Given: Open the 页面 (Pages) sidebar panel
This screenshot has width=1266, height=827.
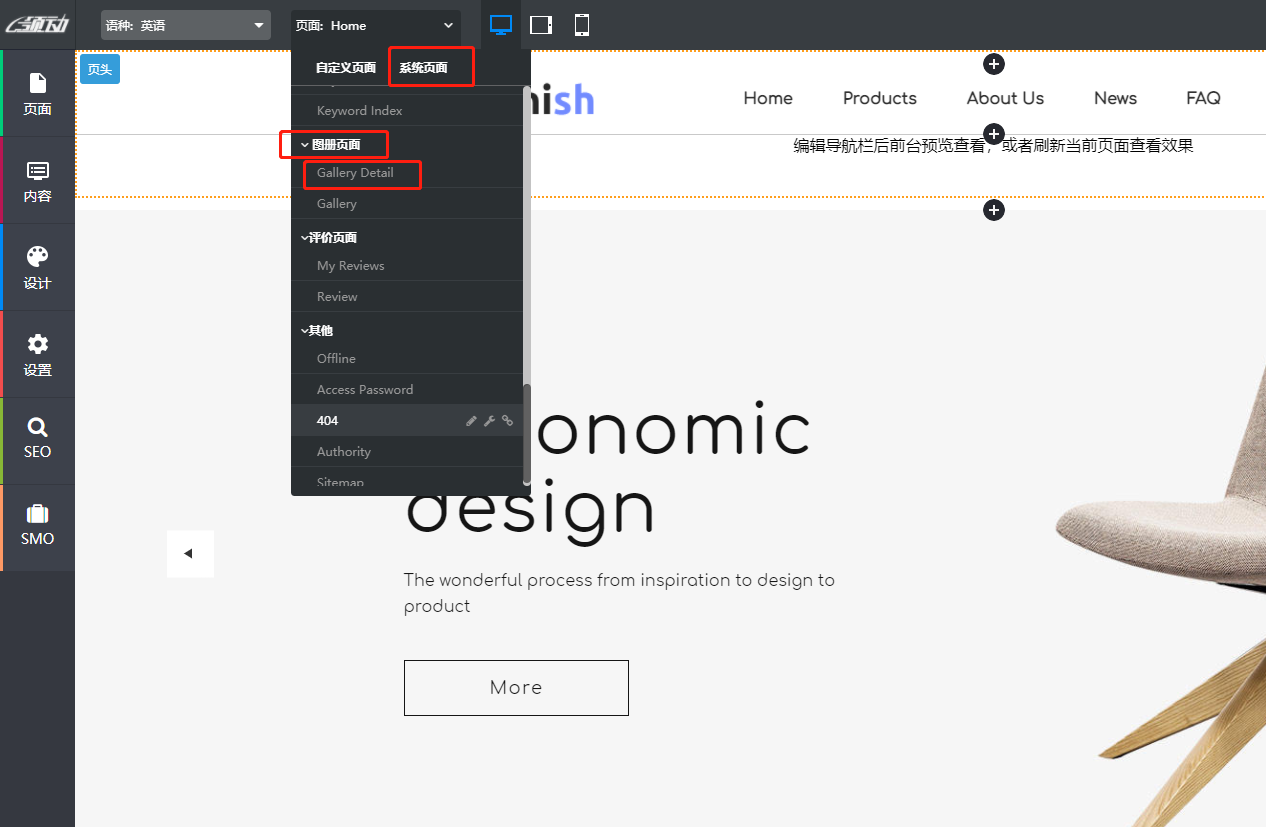Looking at the screenshot, I should [x=37, y=93].
